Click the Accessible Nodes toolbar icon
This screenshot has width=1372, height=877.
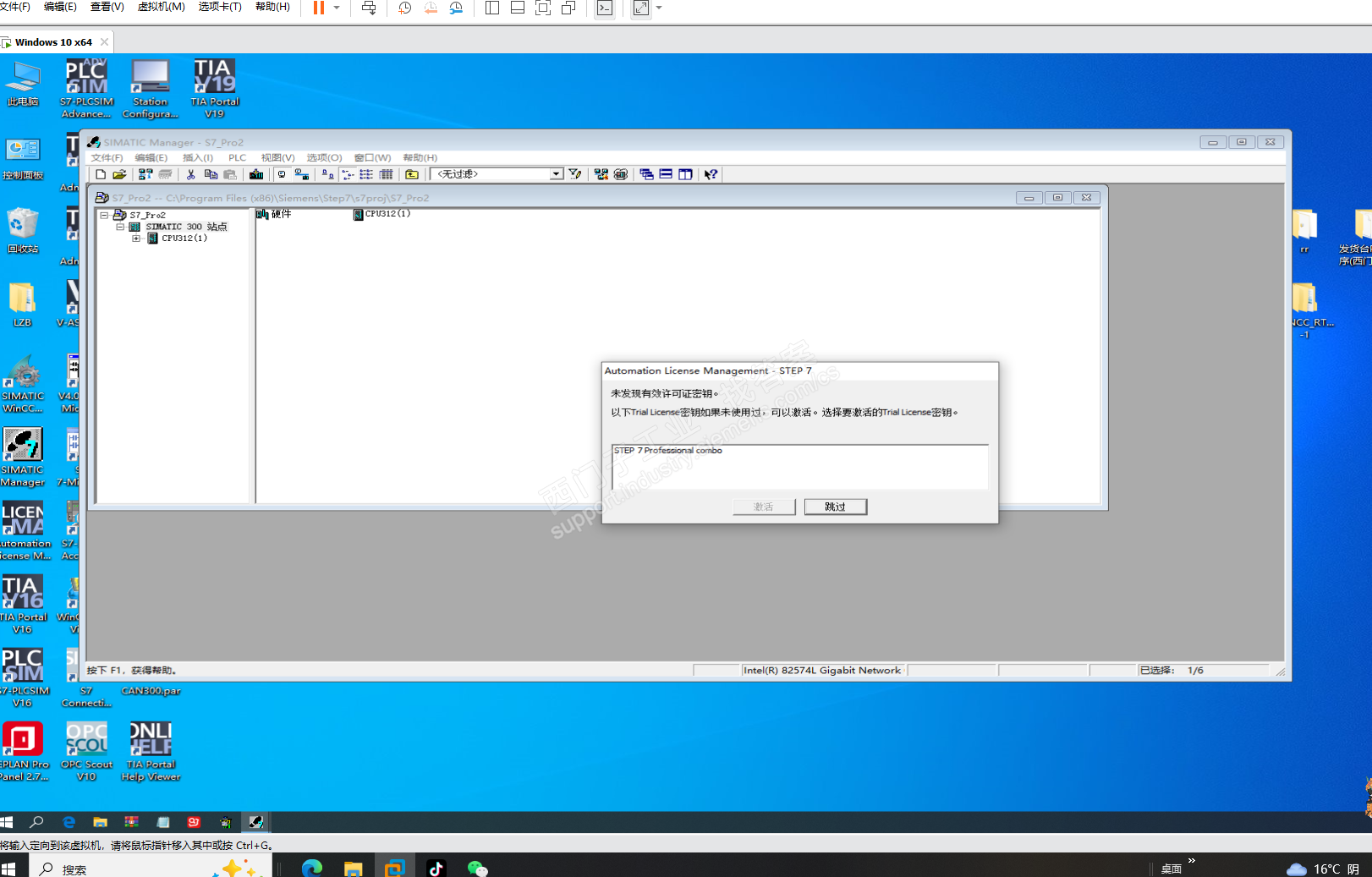(145, 174)
